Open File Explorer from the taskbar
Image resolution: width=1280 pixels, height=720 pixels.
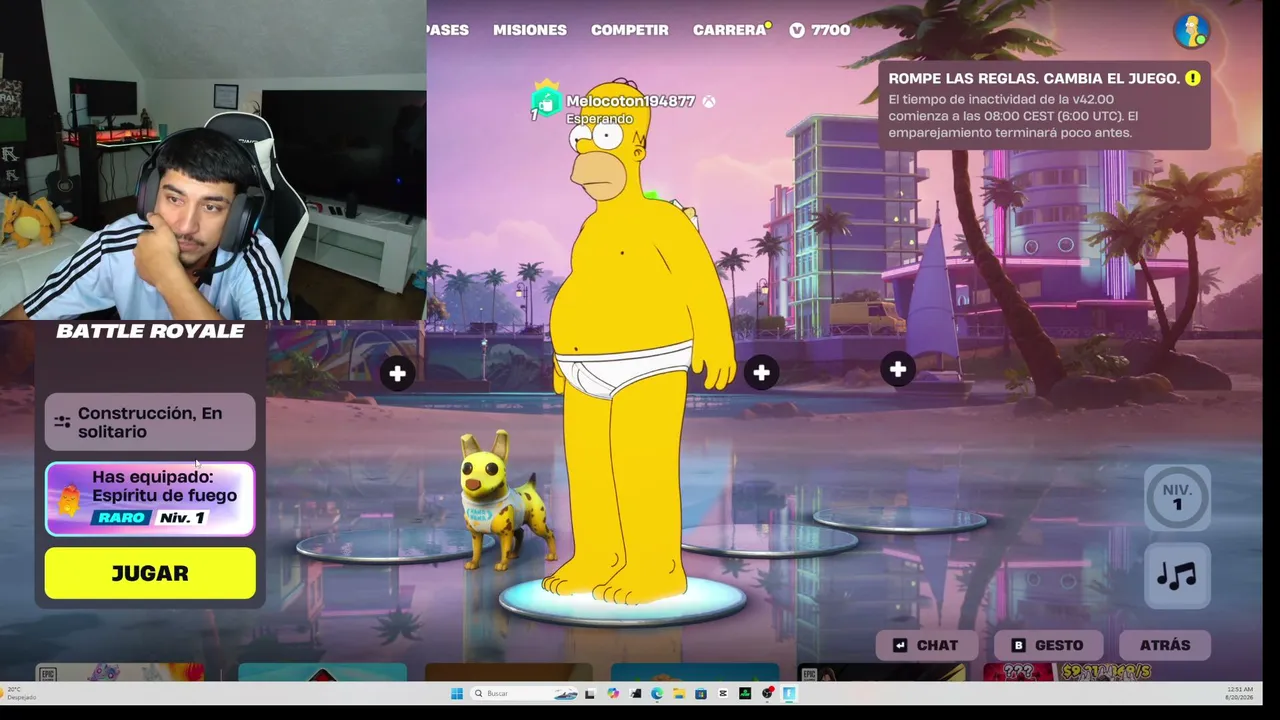(x=679, y=693)
